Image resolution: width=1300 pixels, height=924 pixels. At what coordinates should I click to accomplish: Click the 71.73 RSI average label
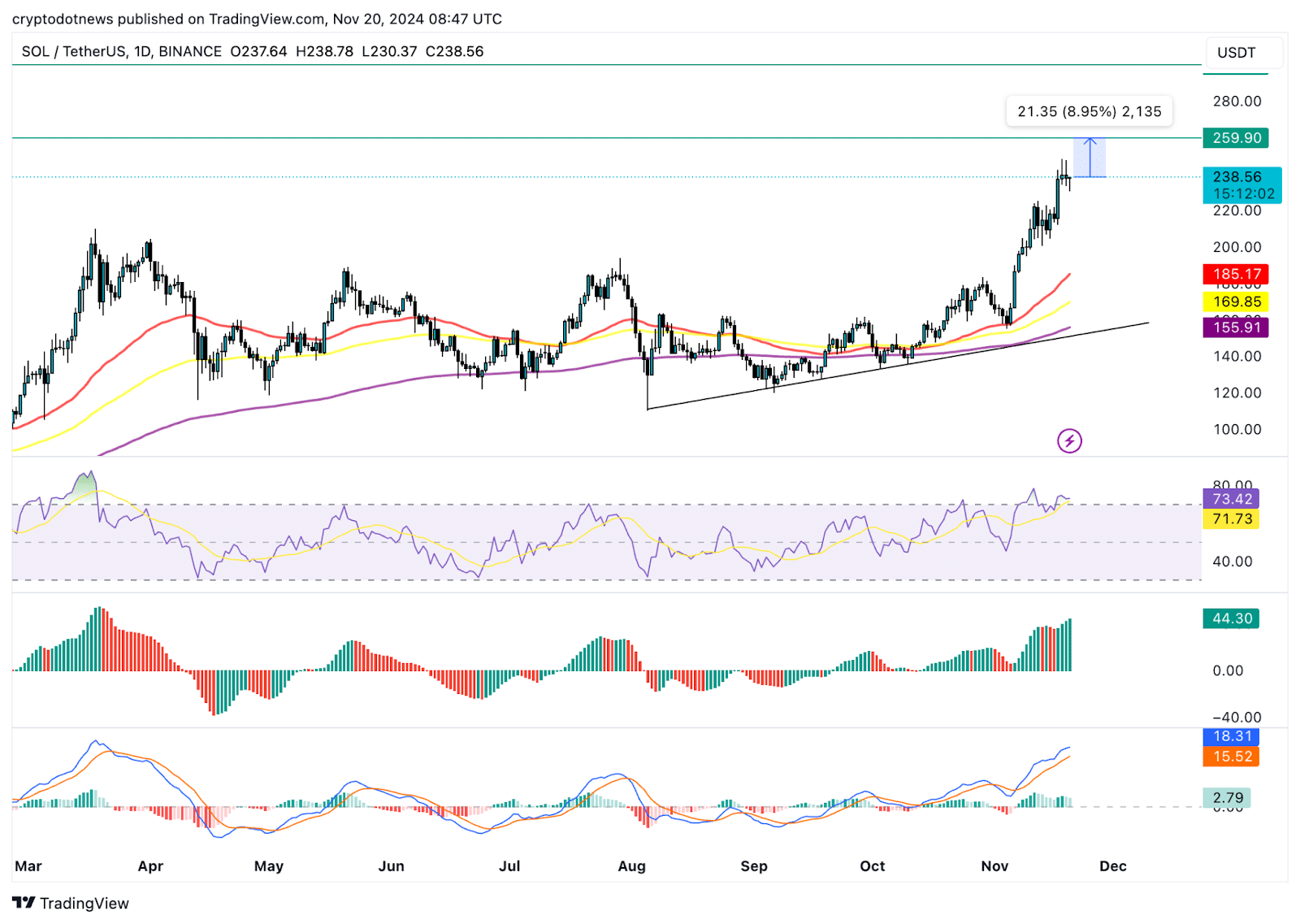click(1231, 519)
